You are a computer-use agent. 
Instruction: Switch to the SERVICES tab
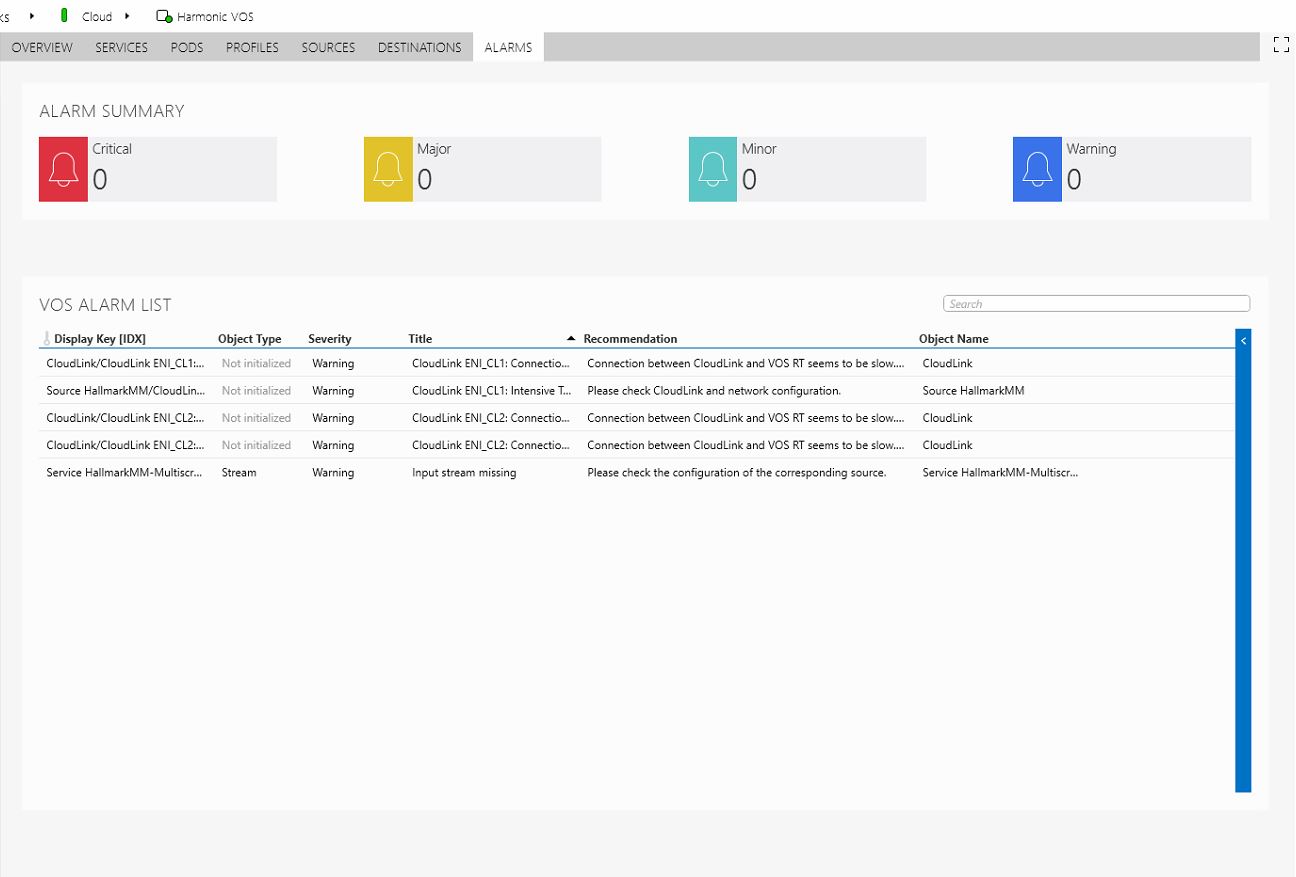point(122,47)
